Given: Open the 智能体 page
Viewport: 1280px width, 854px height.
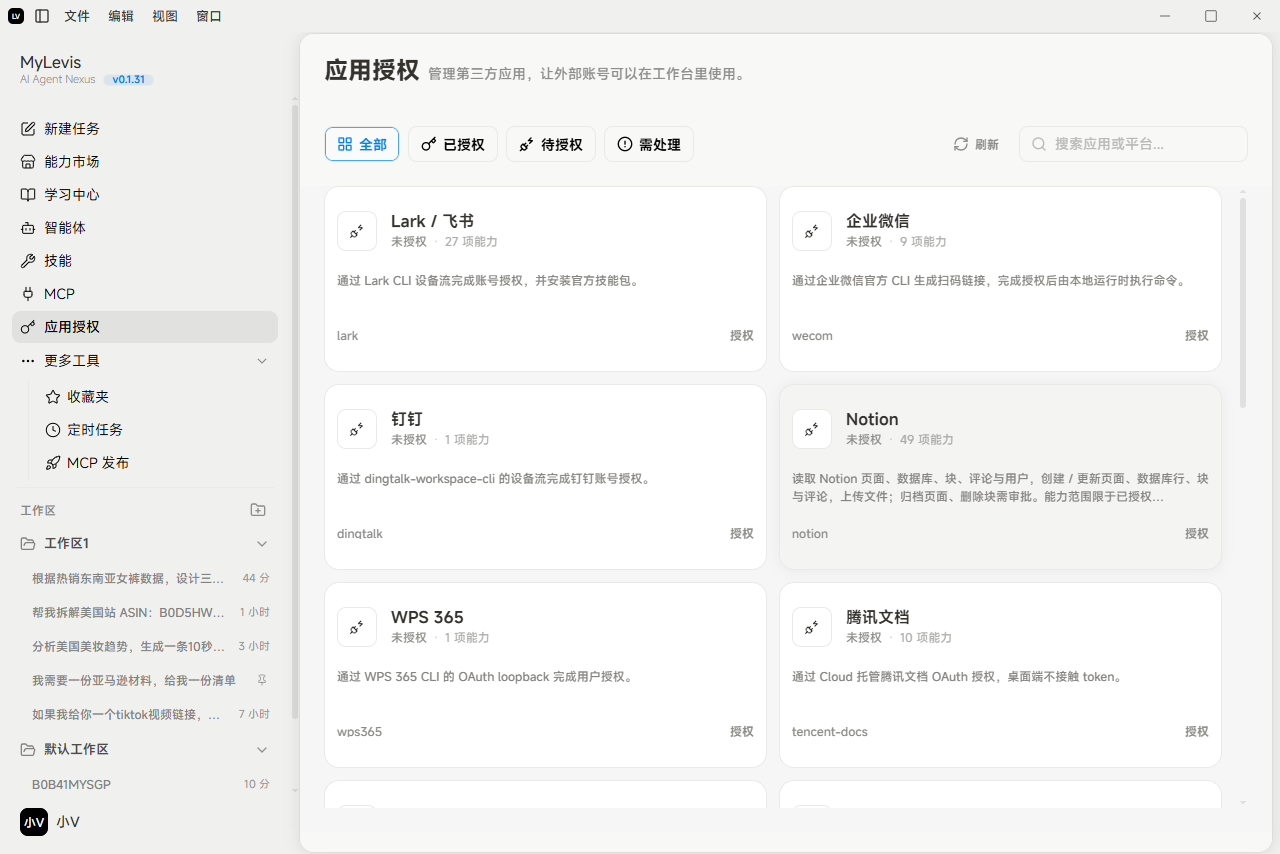Looking at the screenshot, I should click(145, 228).
